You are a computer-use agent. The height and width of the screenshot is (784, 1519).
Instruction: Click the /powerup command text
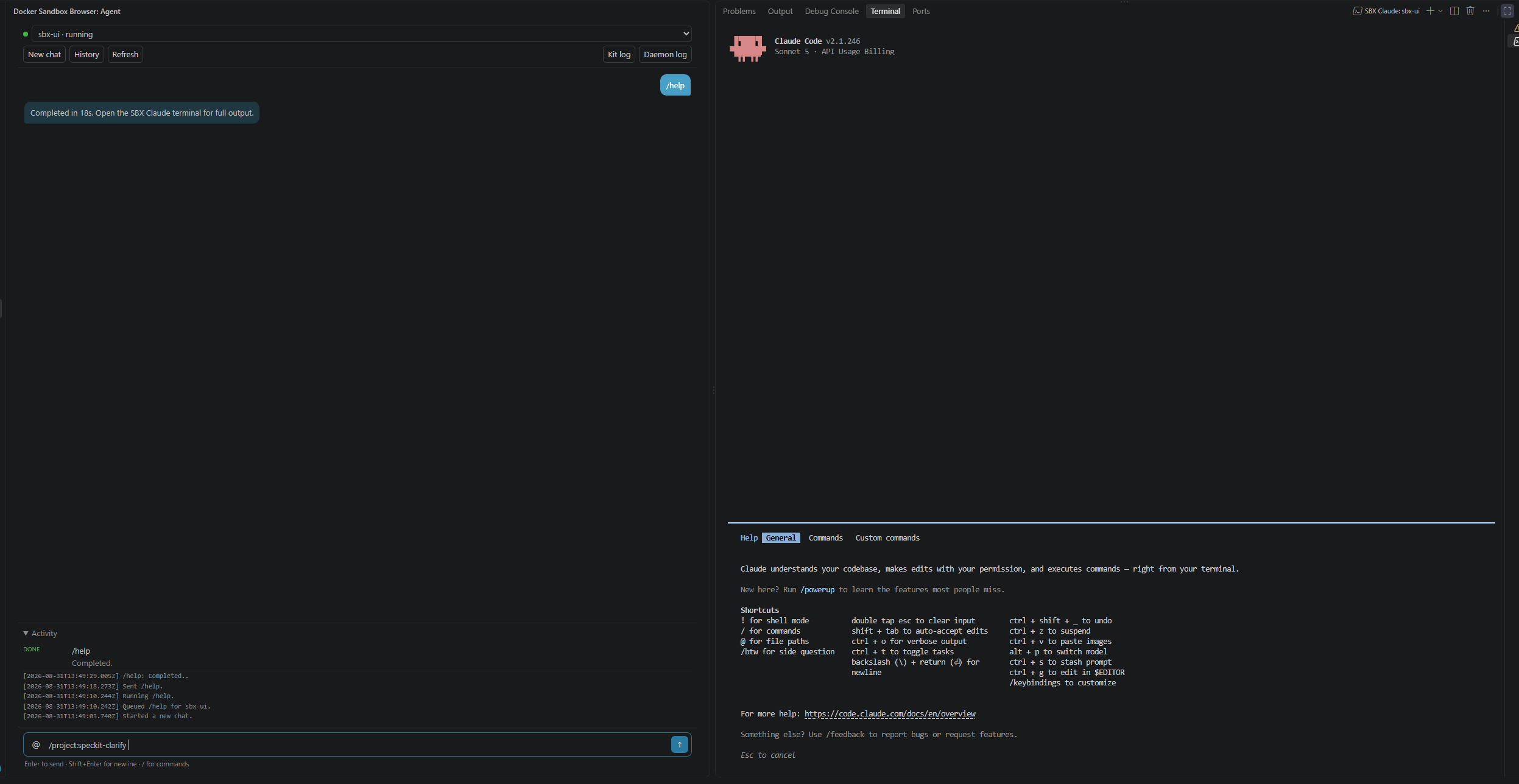click(x=817, y=590)
